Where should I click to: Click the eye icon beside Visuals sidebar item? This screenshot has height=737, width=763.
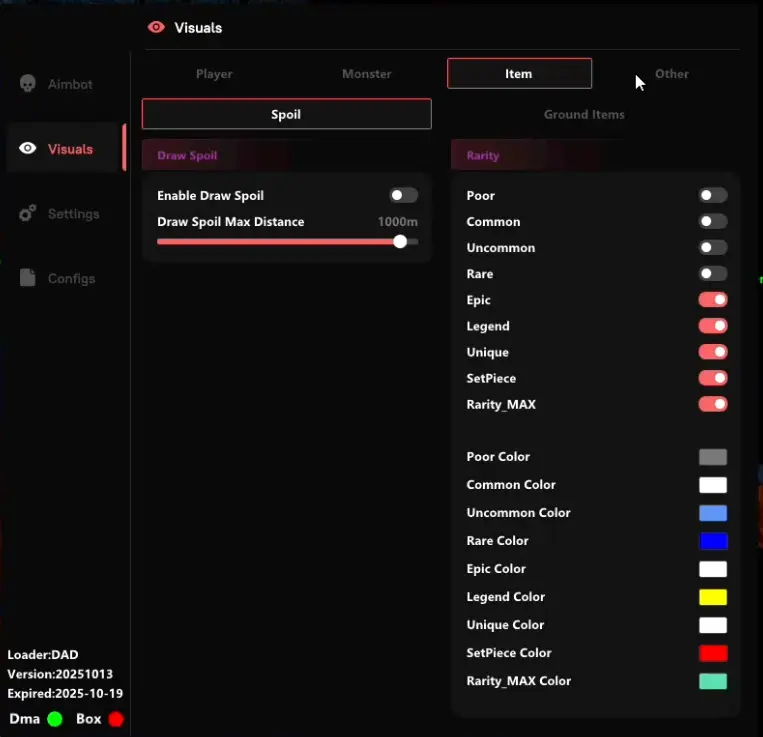point(28,149)
